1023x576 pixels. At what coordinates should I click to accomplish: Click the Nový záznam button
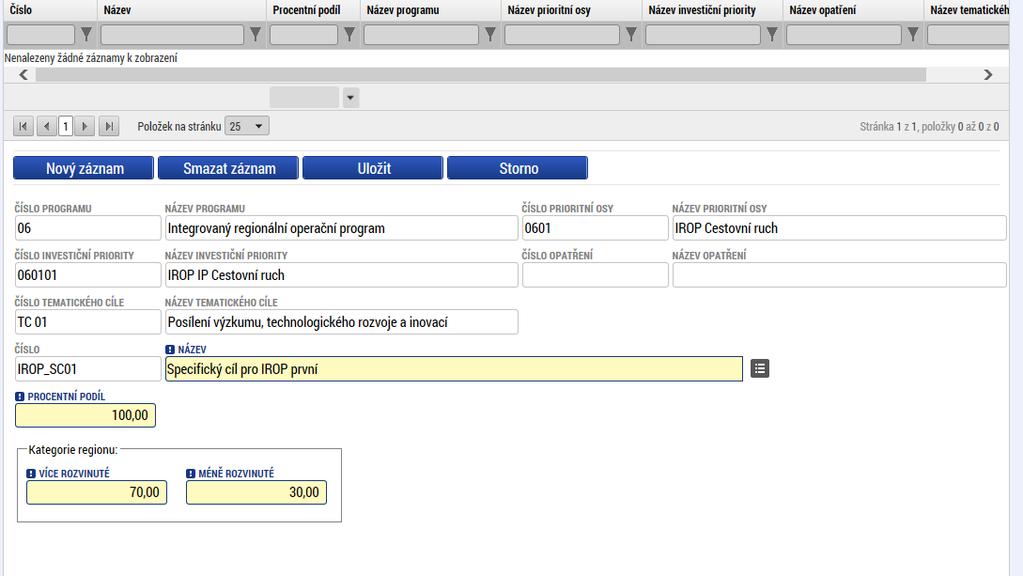click(x=84, y=168)
